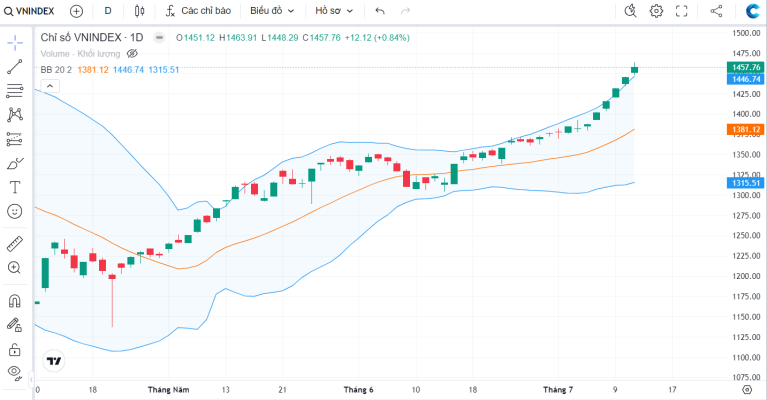Viewport: 767px width, 400px height.
Task: Select the measure ruler tool
Action: [x=15, y=244]
